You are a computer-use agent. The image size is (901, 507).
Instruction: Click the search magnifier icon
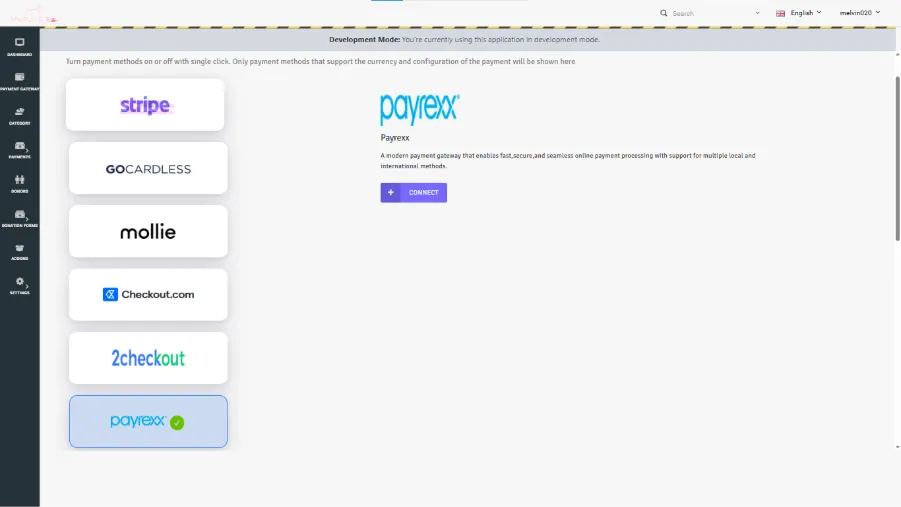(664, 13)
